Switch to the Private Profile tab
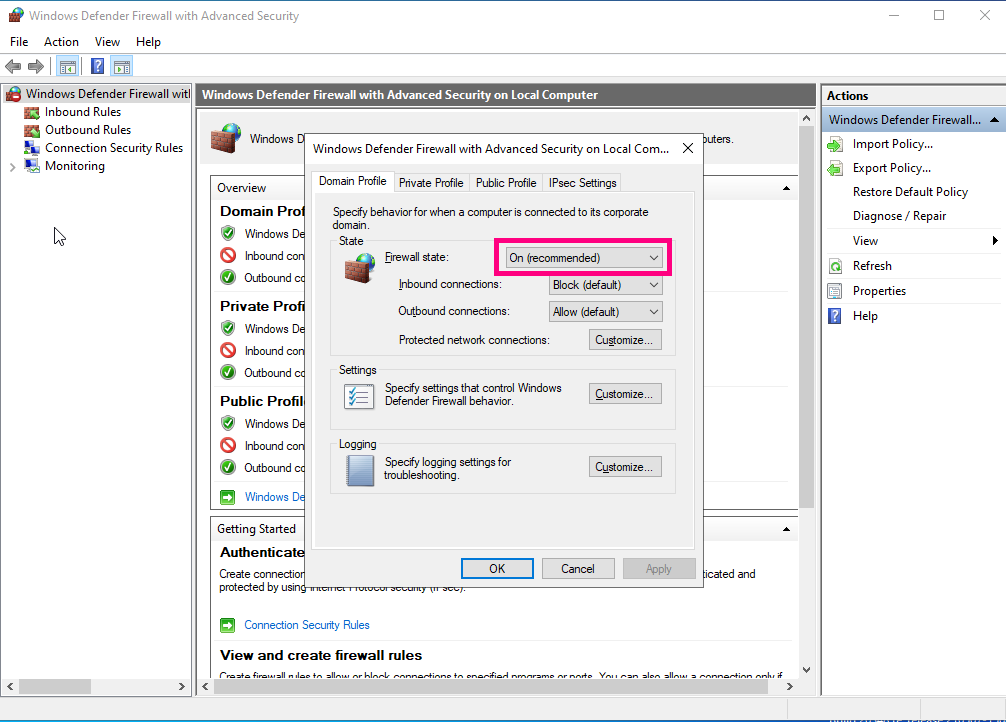The image size is (1006, 722). click(431, 183)
